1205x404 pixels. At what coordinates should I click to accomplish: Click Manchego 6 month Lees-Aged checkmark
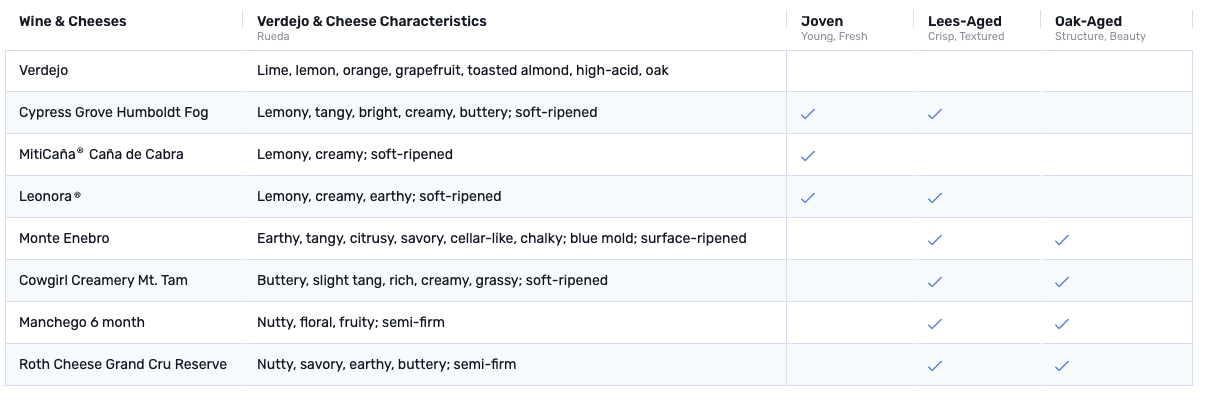935,324
